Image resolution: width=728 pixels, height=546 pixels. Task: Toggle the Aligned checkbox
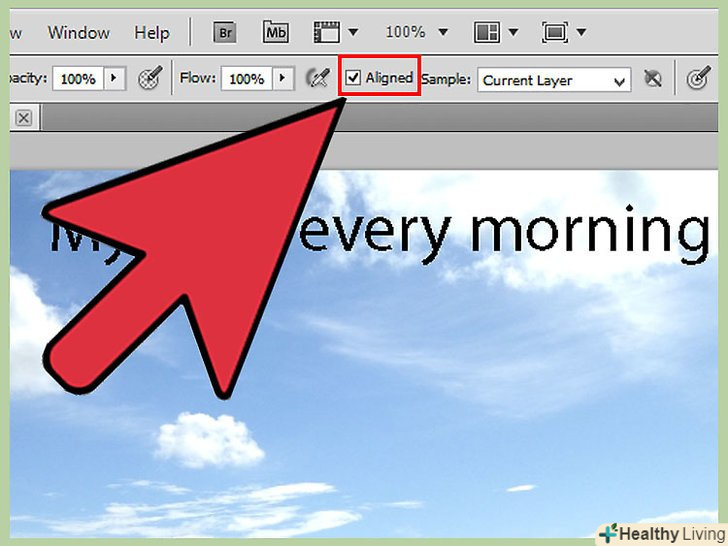click(x=353, y=78)
